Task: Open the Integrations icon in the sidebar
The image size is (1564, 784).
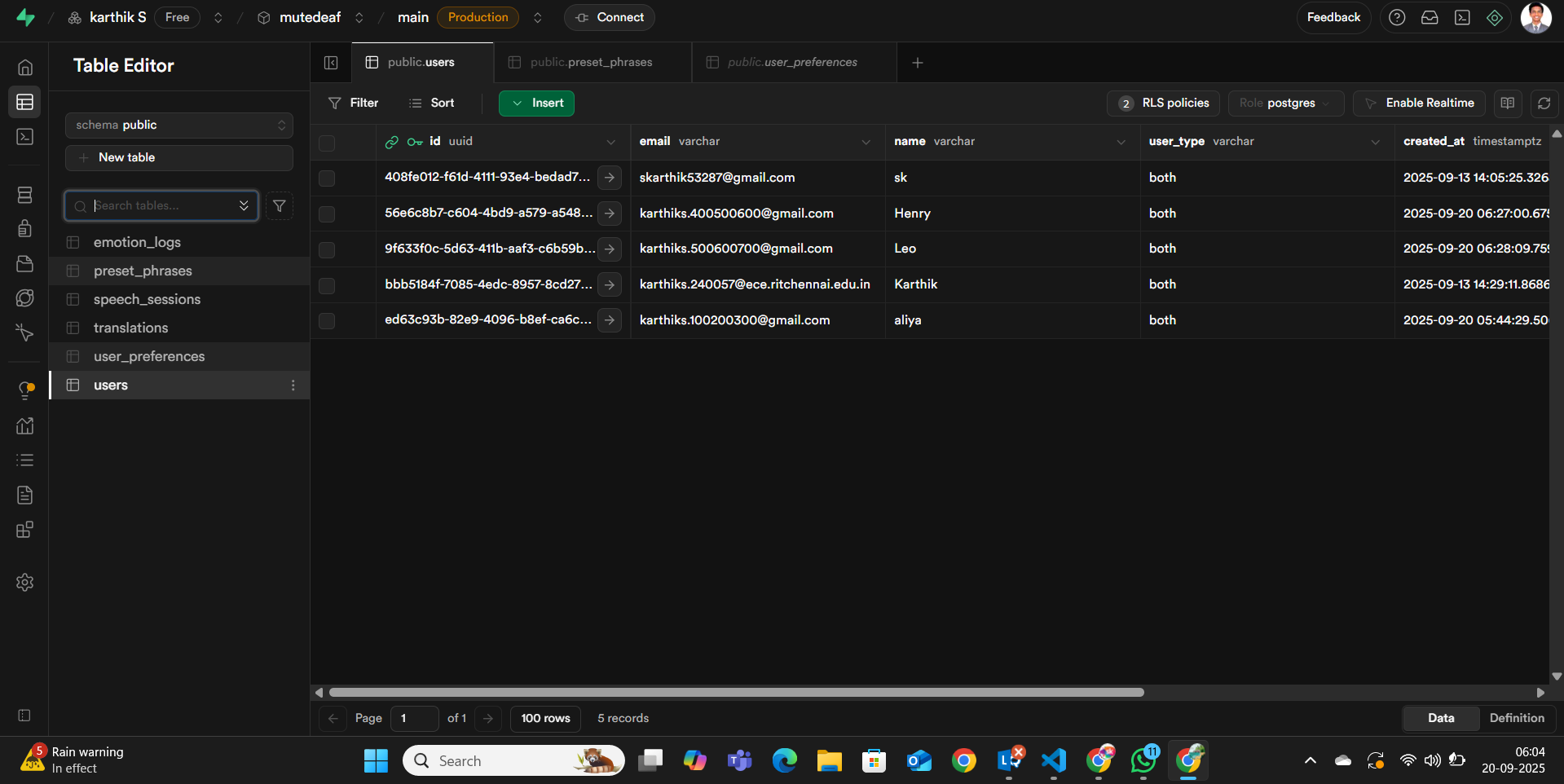Action: (25, 530)
